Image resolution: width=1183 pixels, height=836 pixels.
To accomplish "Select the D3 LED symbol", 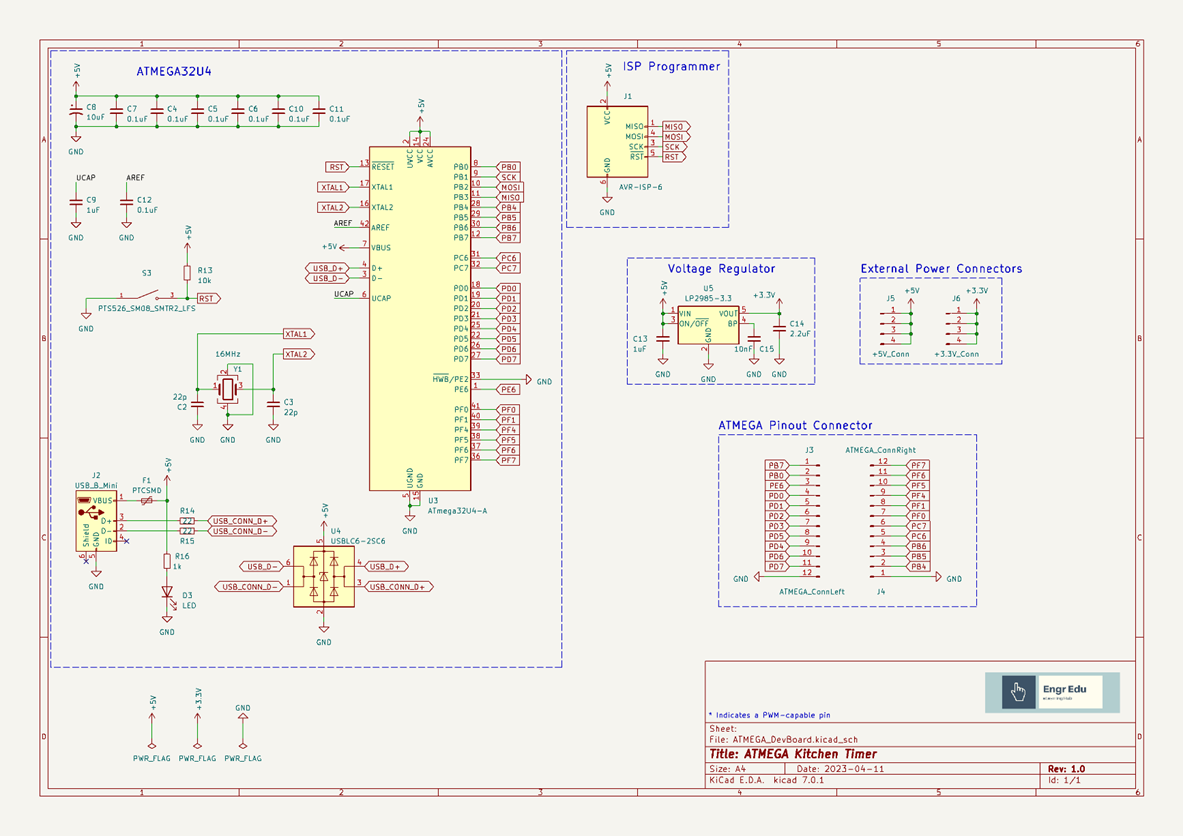I will pos(167,593).
